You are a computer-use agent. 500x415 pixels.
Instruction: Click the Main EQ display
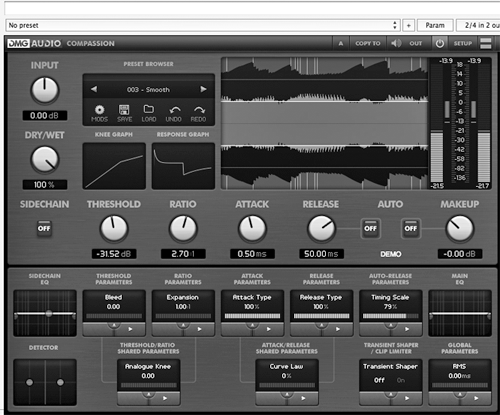coord(460,313)
